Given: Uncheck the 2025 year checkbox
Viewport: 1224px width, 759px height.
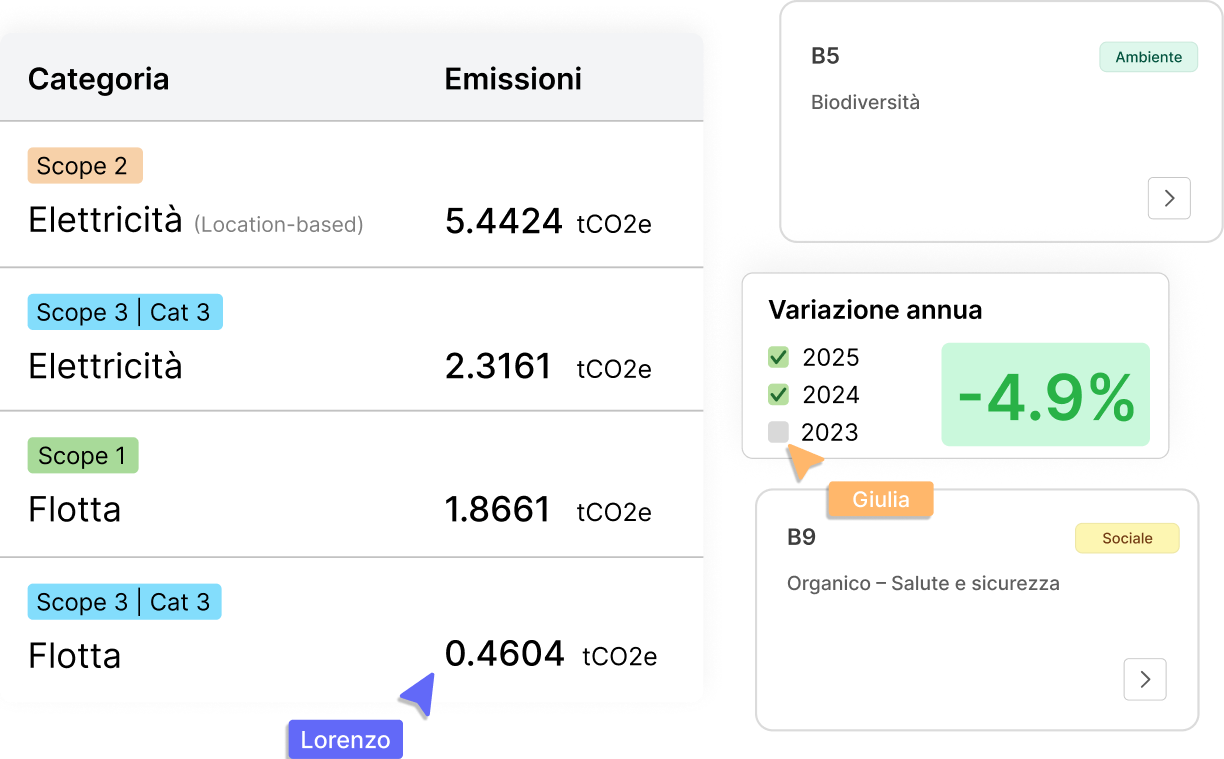Looking at the screenshot, I should click(x=778, y=357).
